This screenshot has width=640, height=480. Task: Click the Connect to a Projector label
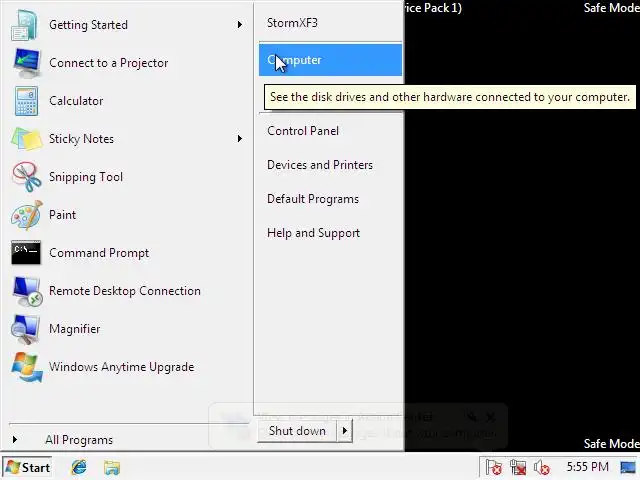pos(109,63)
